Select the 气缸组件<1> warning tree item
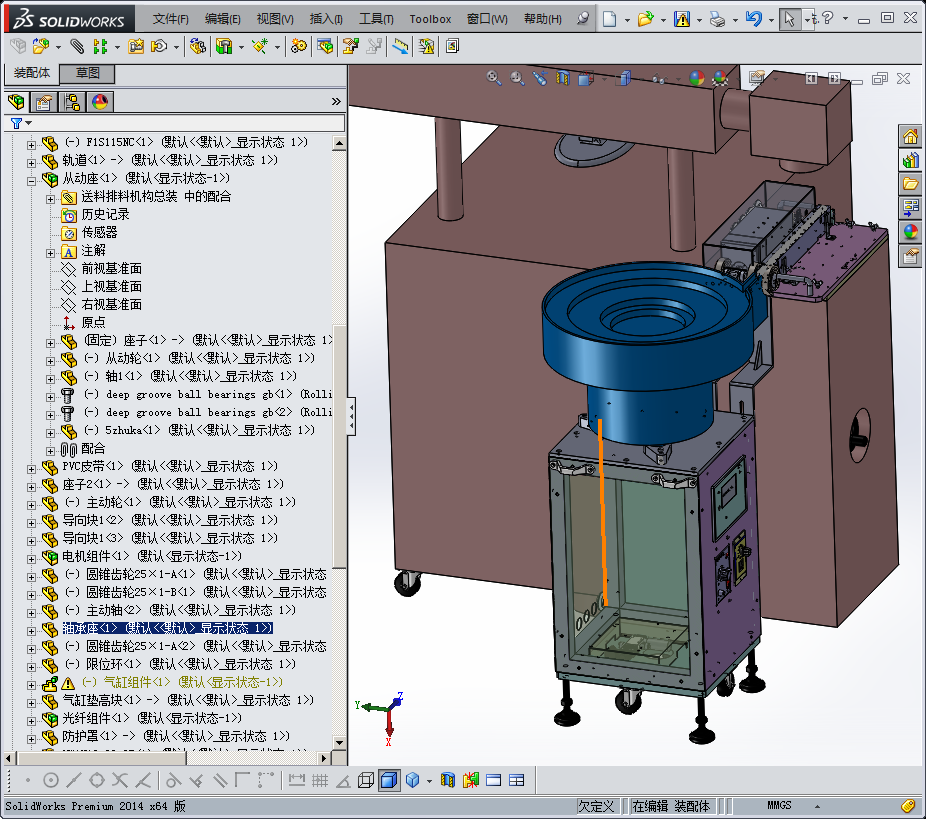926x819 pixels. point(182,683)
